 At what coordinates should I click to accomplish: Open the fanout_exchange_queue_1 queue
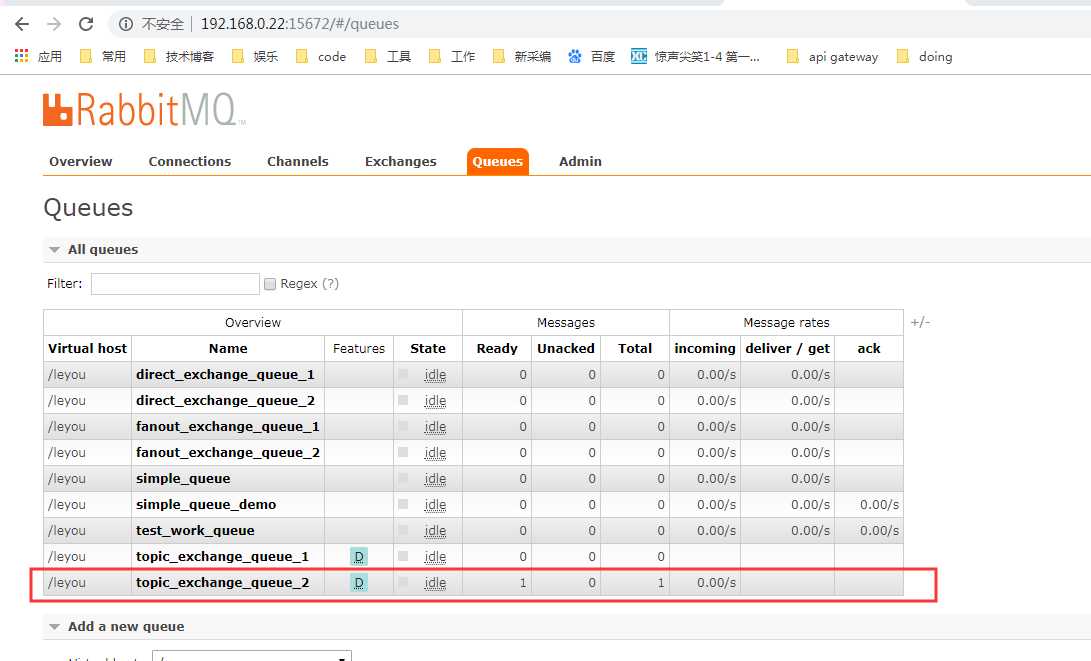227,427
